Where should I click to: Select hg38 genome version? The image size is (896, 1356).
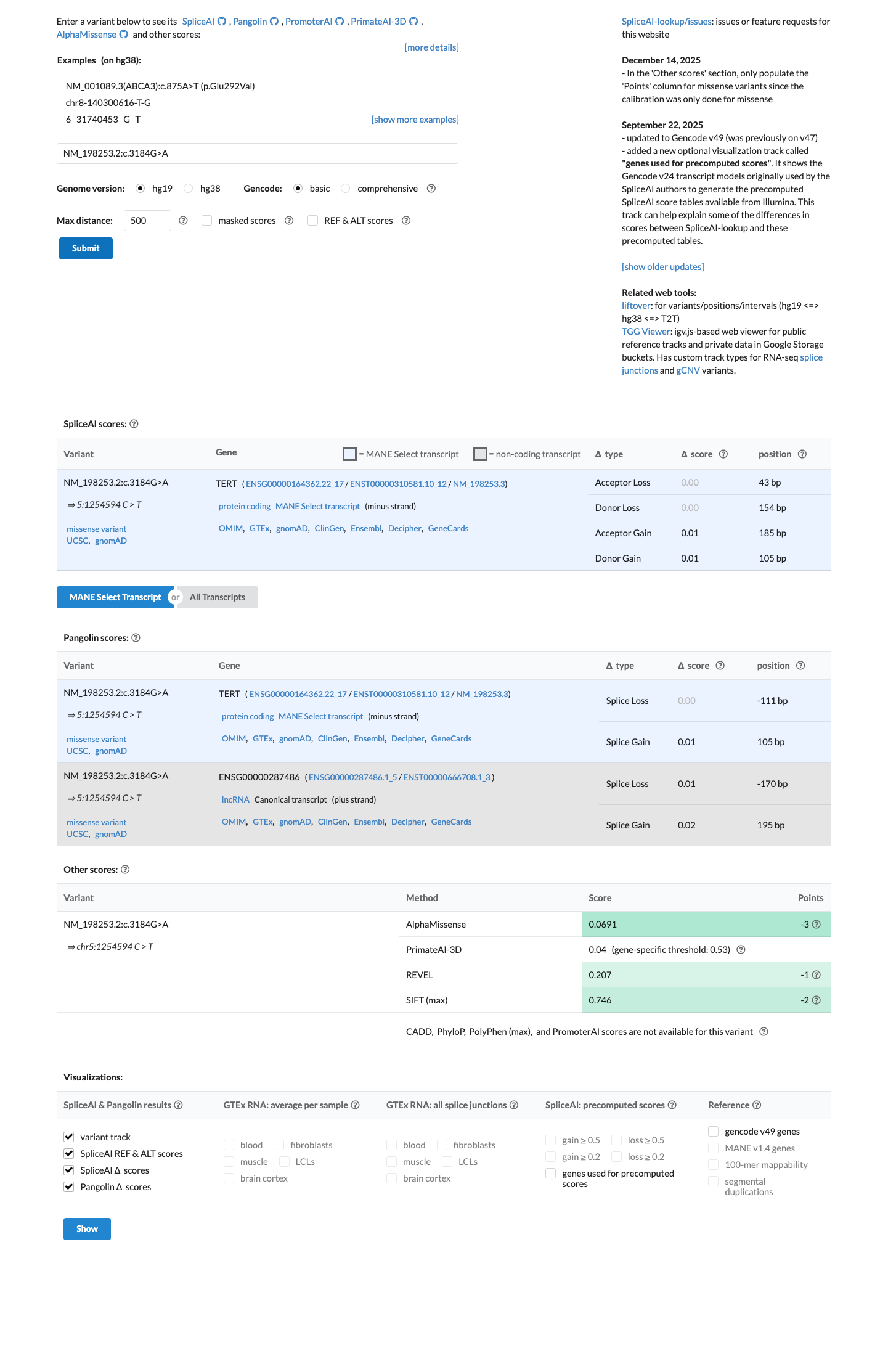[x=189, y=189]
